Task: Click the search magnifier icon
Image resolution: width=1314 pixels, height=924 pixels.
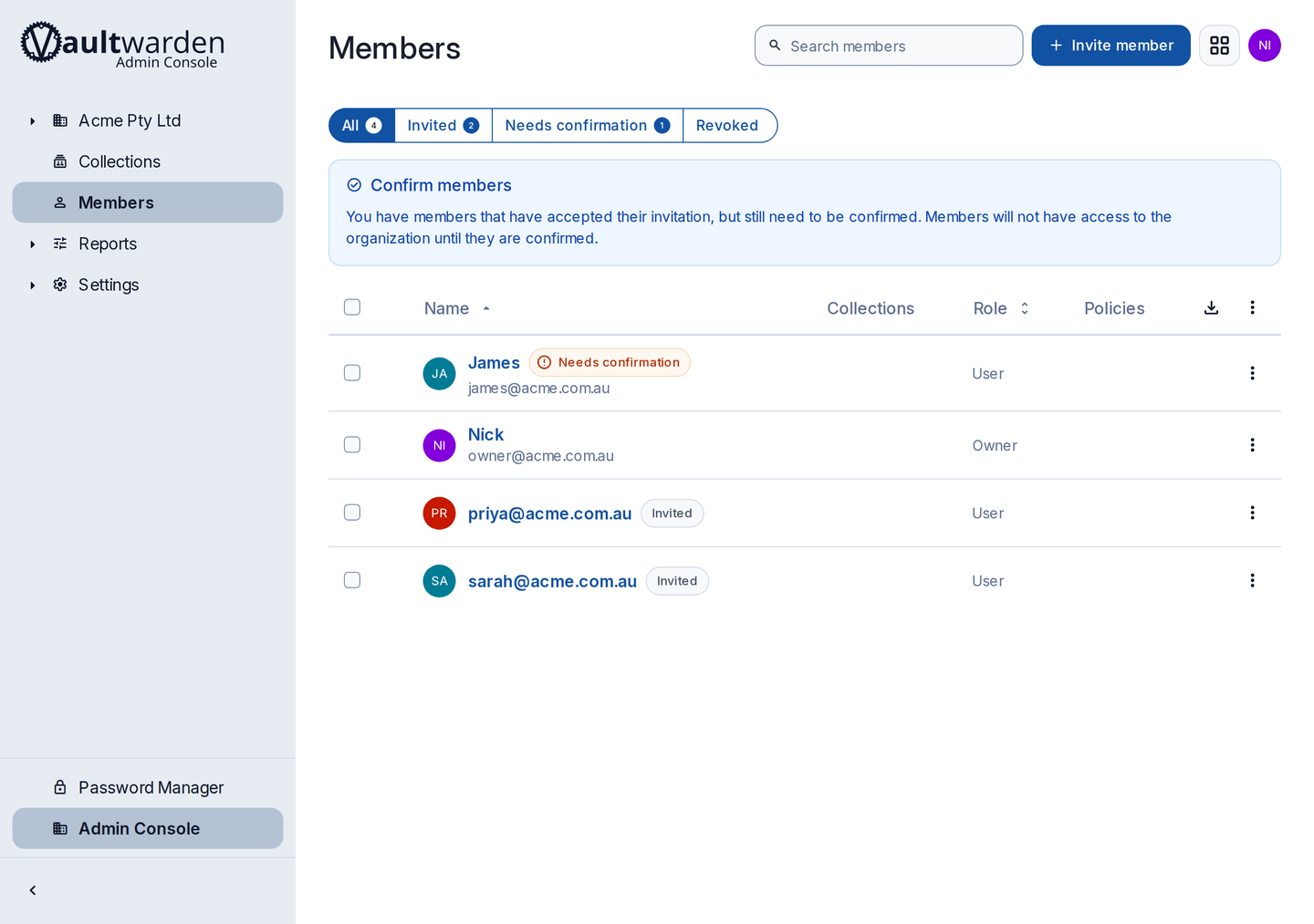Action: (775, 46)
